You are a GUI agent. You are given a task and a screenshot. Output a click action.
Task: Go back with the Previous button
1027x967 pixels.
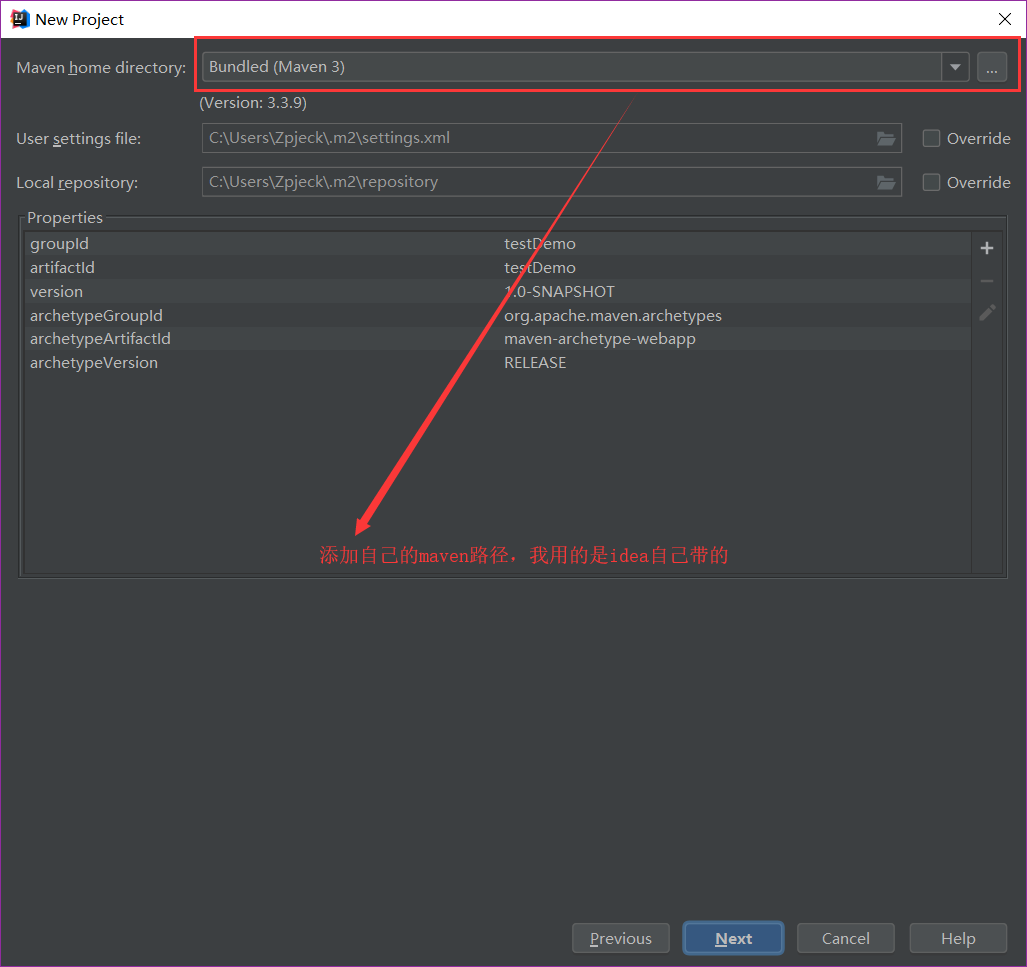621,938
